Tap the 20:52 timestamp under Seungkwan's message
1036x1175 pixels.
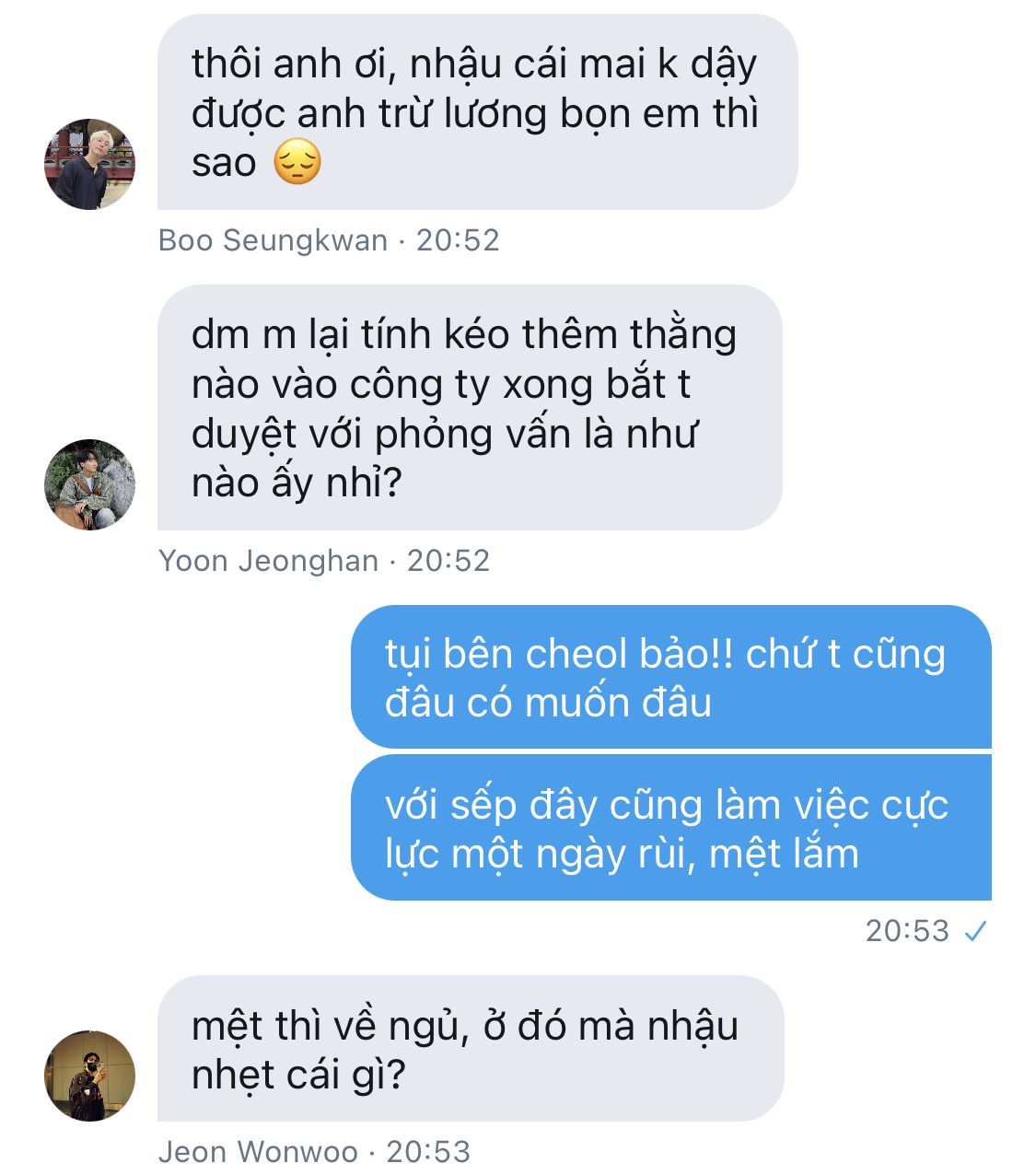tap(458, 240)
